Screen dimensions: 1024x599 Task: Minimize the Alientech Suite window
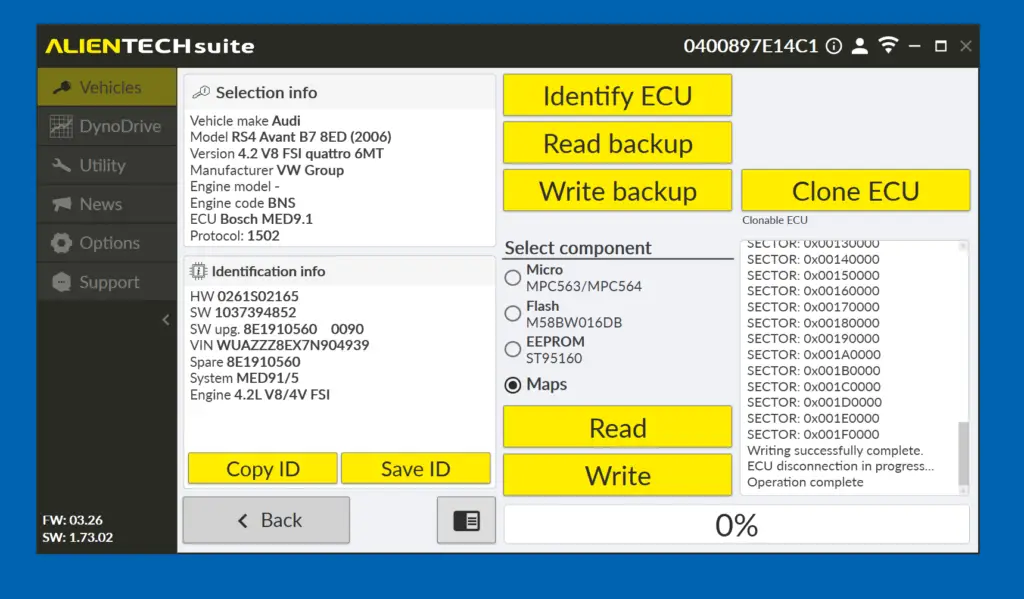click(x=915, y=46)
